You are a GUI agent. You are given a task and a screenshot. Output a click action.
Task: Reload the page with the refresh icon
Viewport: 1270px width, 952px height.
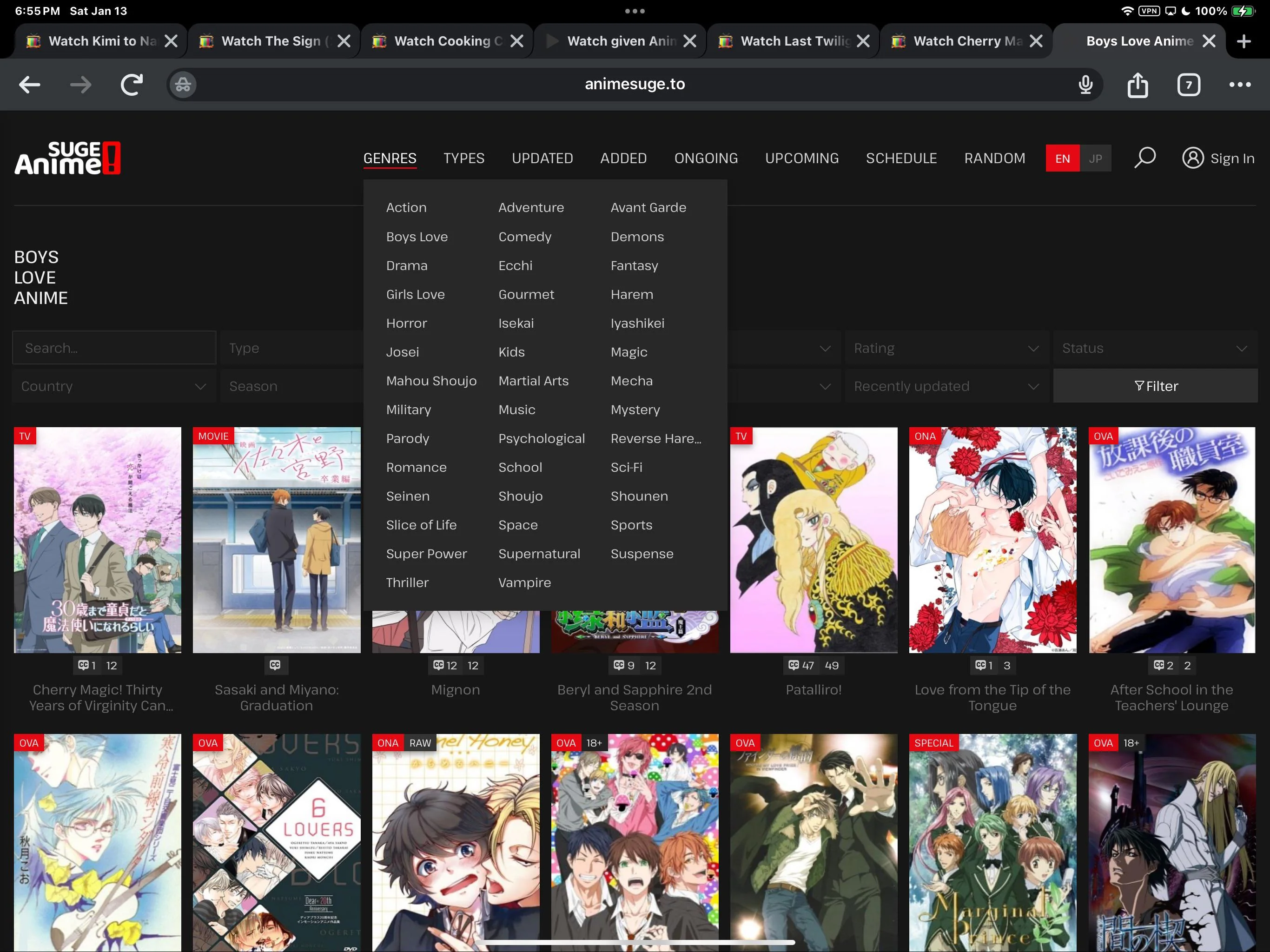point(131,85)
